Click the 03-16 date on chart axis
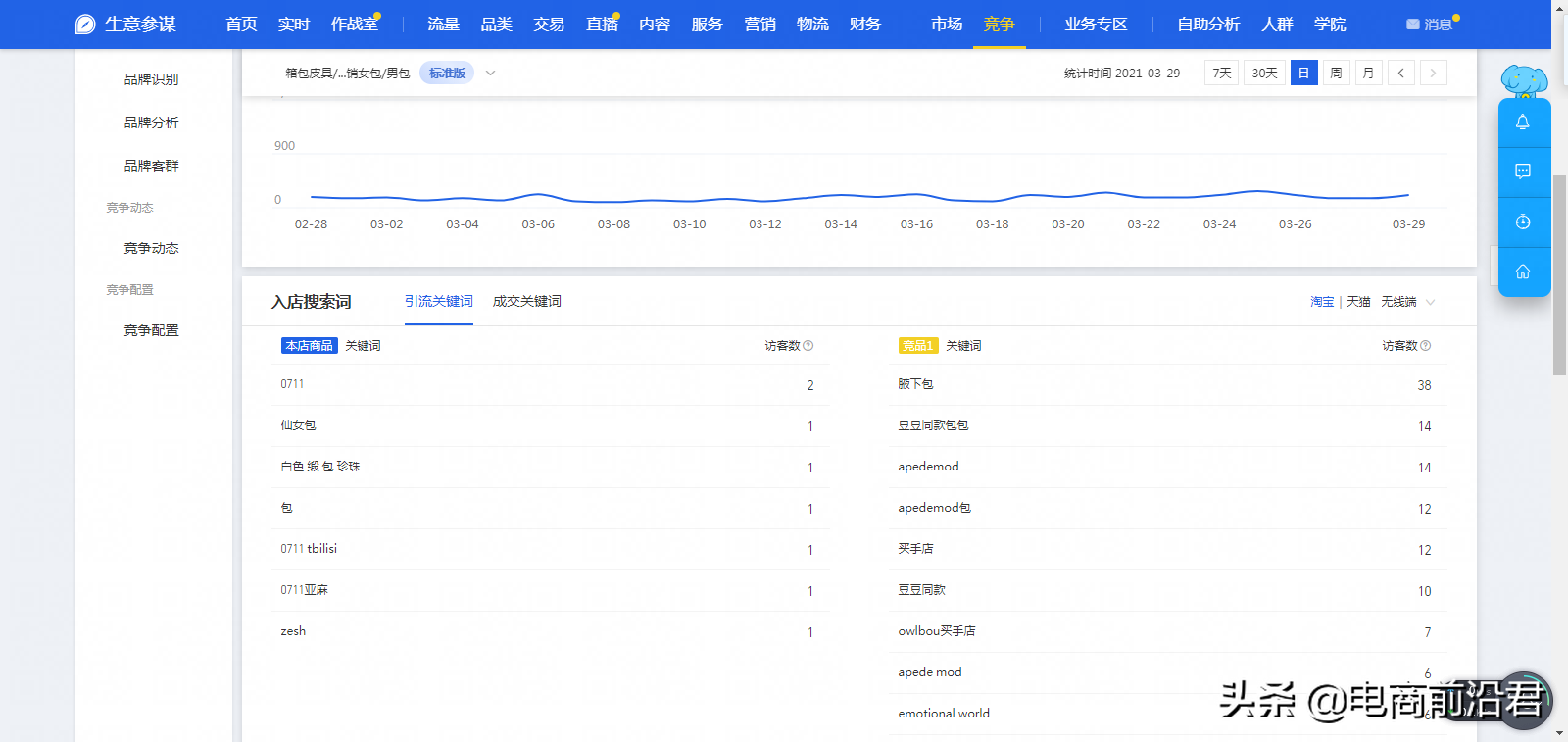Viewport: 1568px width, 742px height. 916,224
